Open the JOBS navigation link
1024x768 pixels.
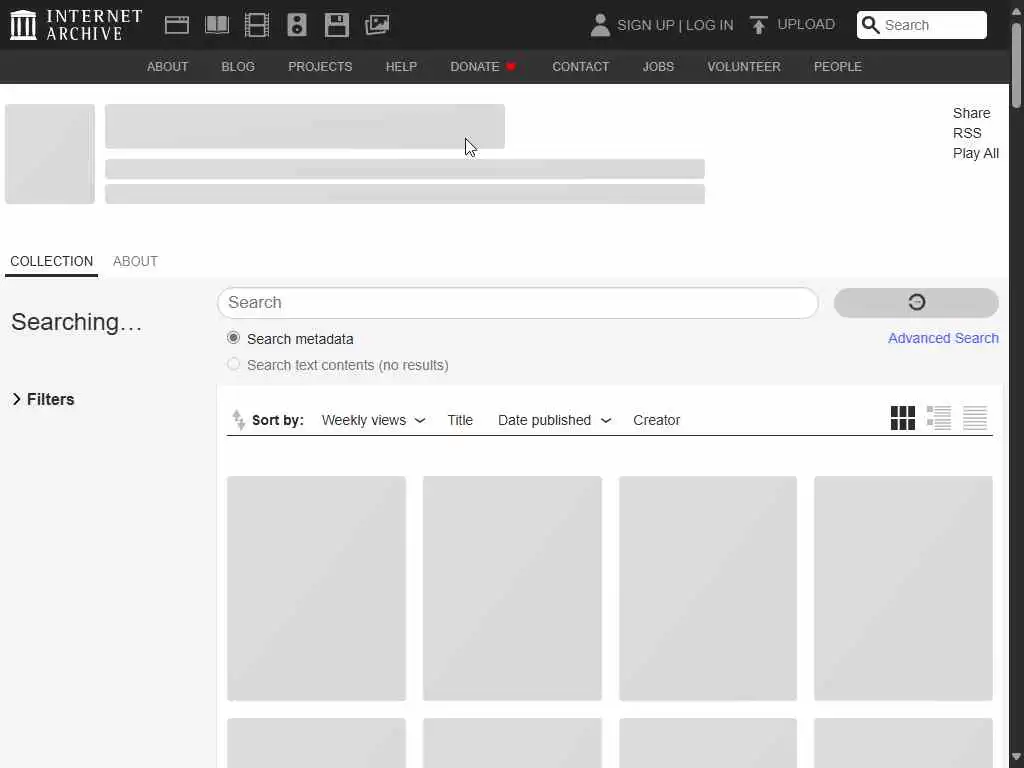[658, 67]
